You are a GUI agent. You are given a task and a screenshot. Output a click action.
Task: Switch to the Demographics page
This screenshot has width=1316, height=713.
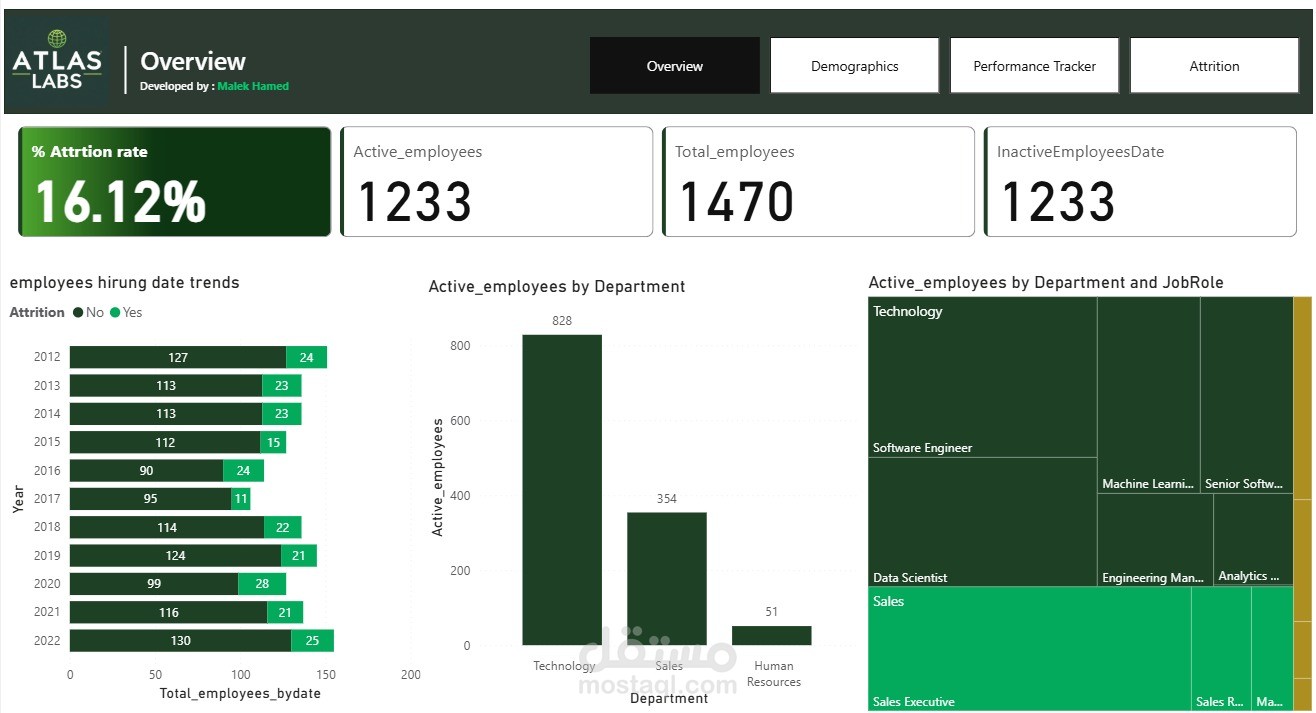854,65
